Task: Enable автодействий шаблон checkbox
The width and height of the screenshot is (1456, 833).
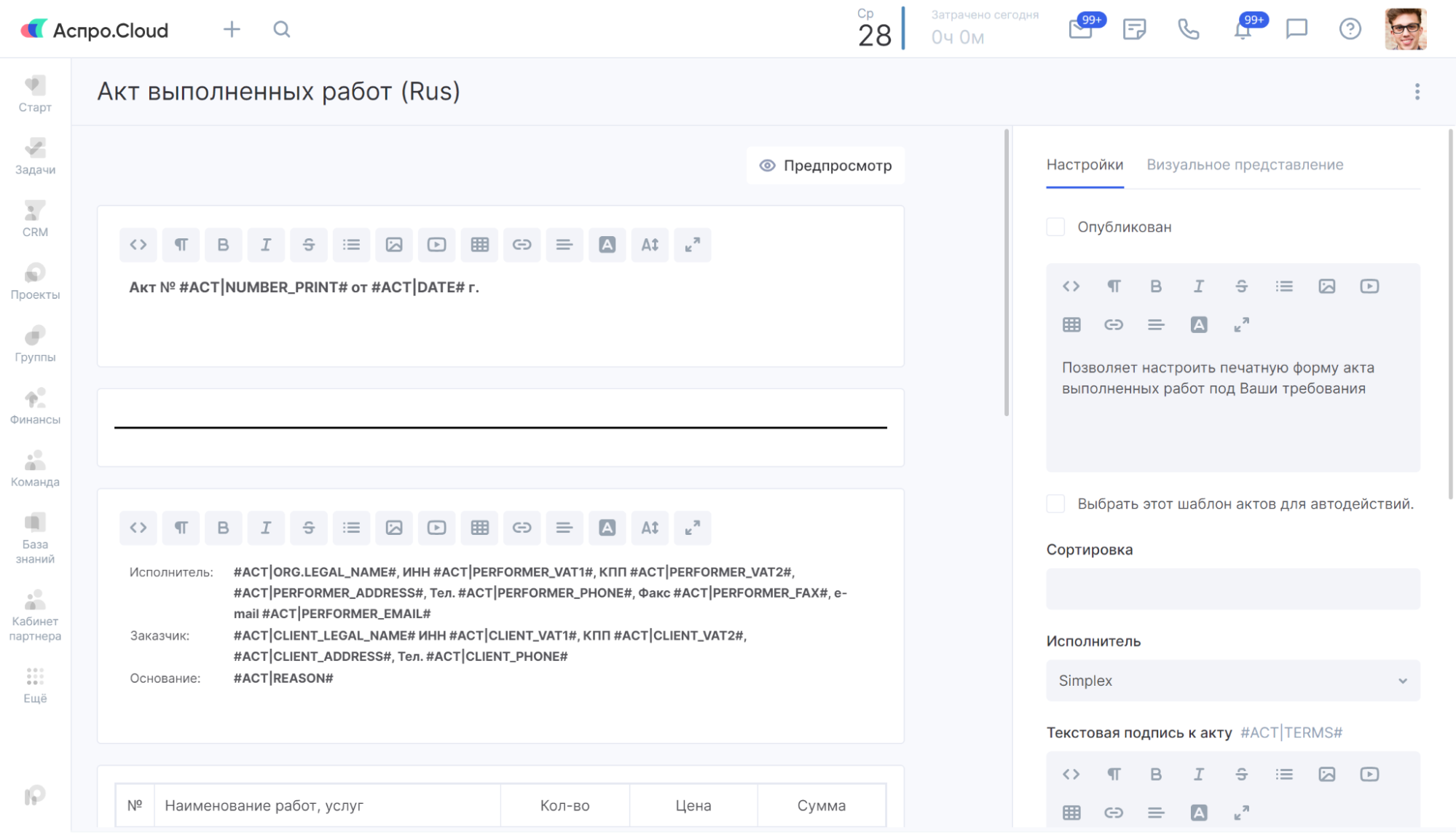Action: [1057, 504]
